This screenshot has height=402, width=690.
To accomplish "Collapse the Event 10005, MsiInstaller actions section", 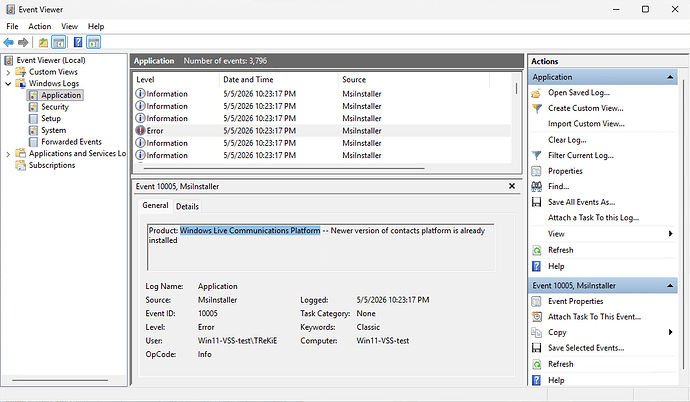I will pos(670,286).
